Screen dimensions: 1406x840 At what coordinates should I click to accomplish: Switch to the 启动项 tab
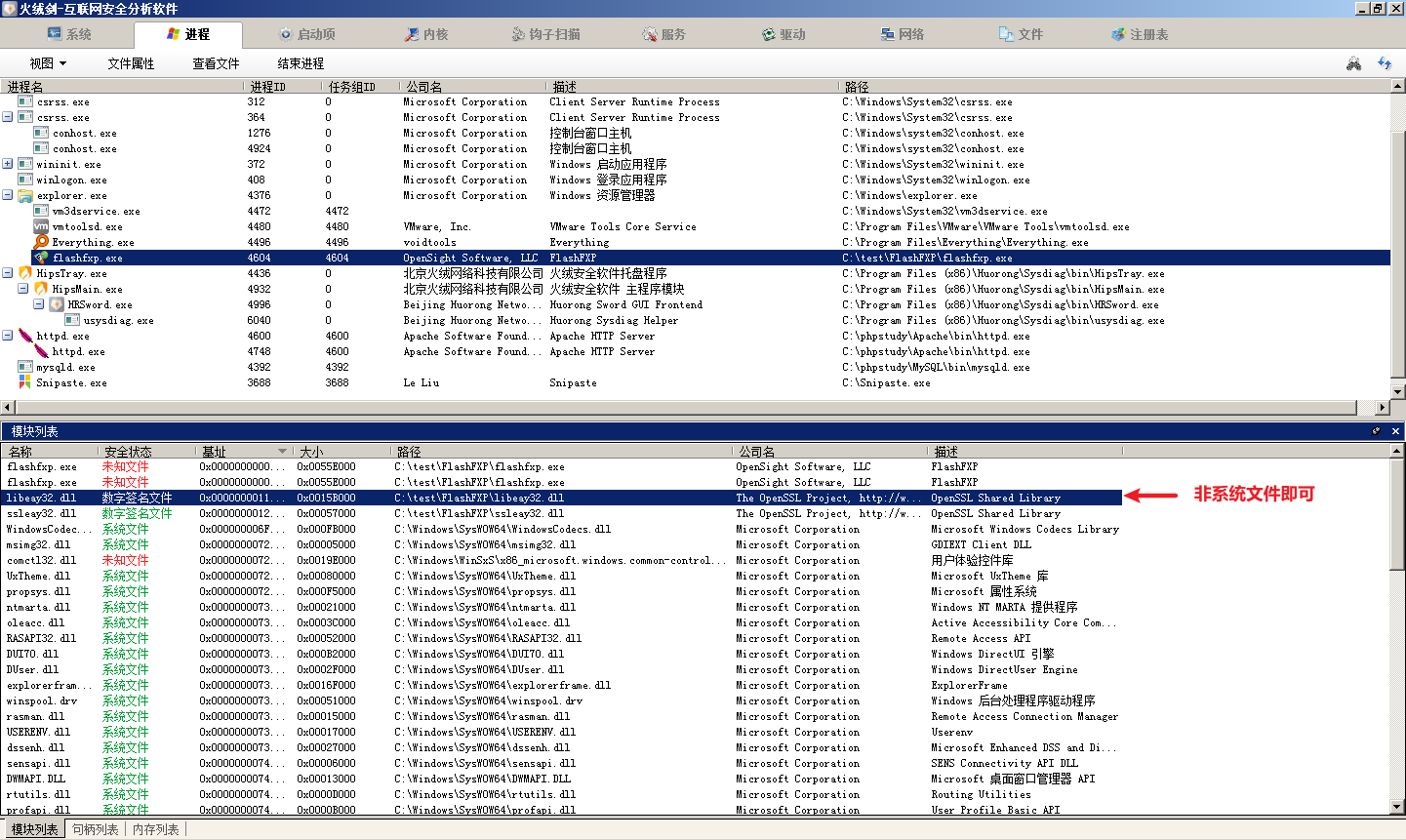point(307,34)
